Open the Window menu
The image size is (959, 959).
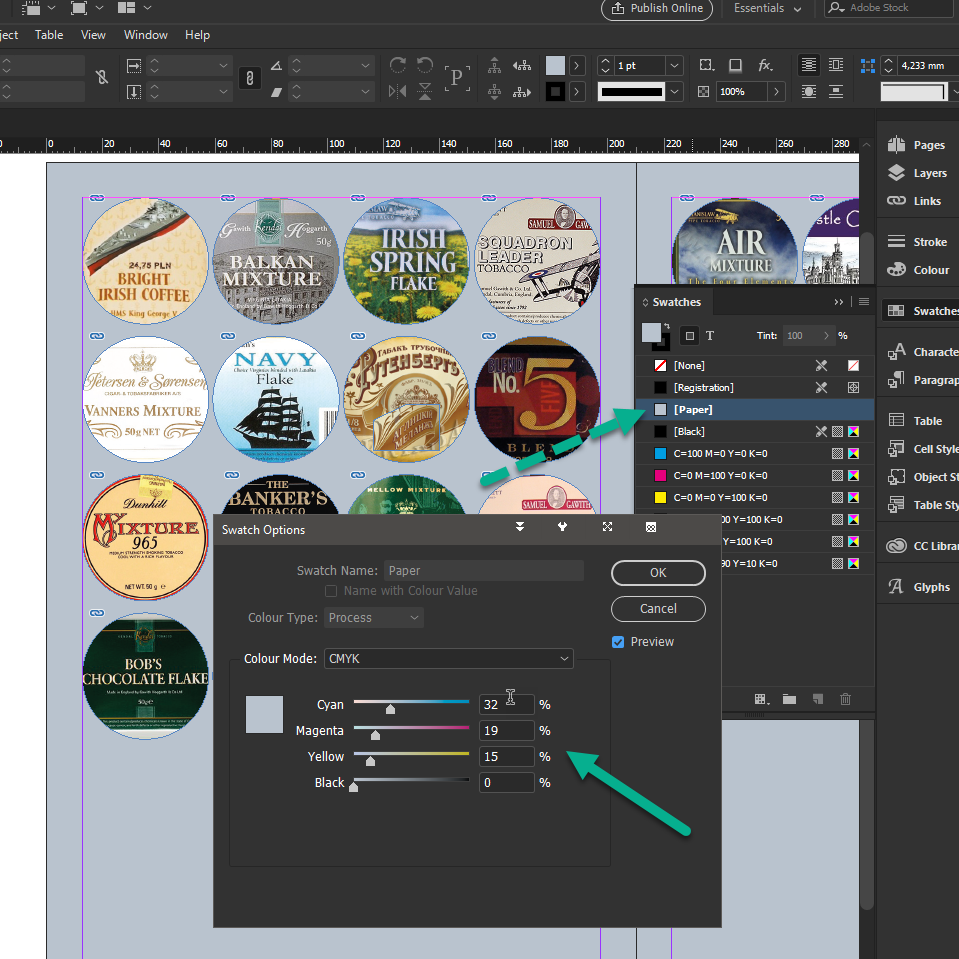(146, 35)
